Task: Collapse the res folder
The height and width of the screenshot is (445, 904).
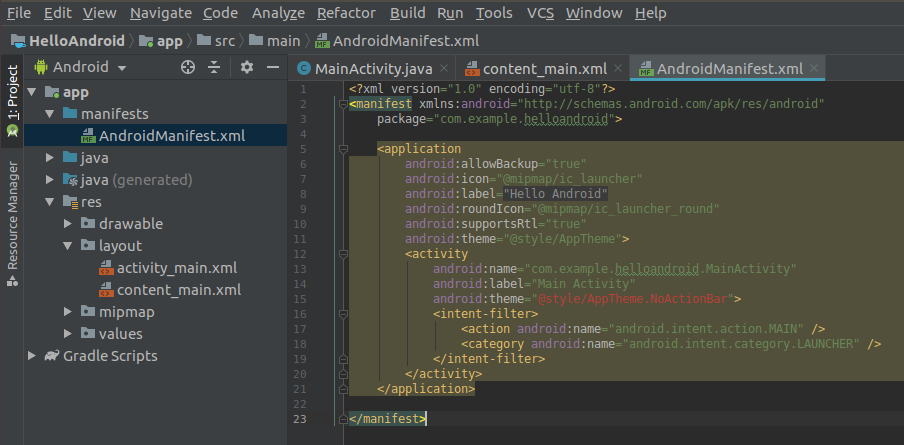Action: 50,202
